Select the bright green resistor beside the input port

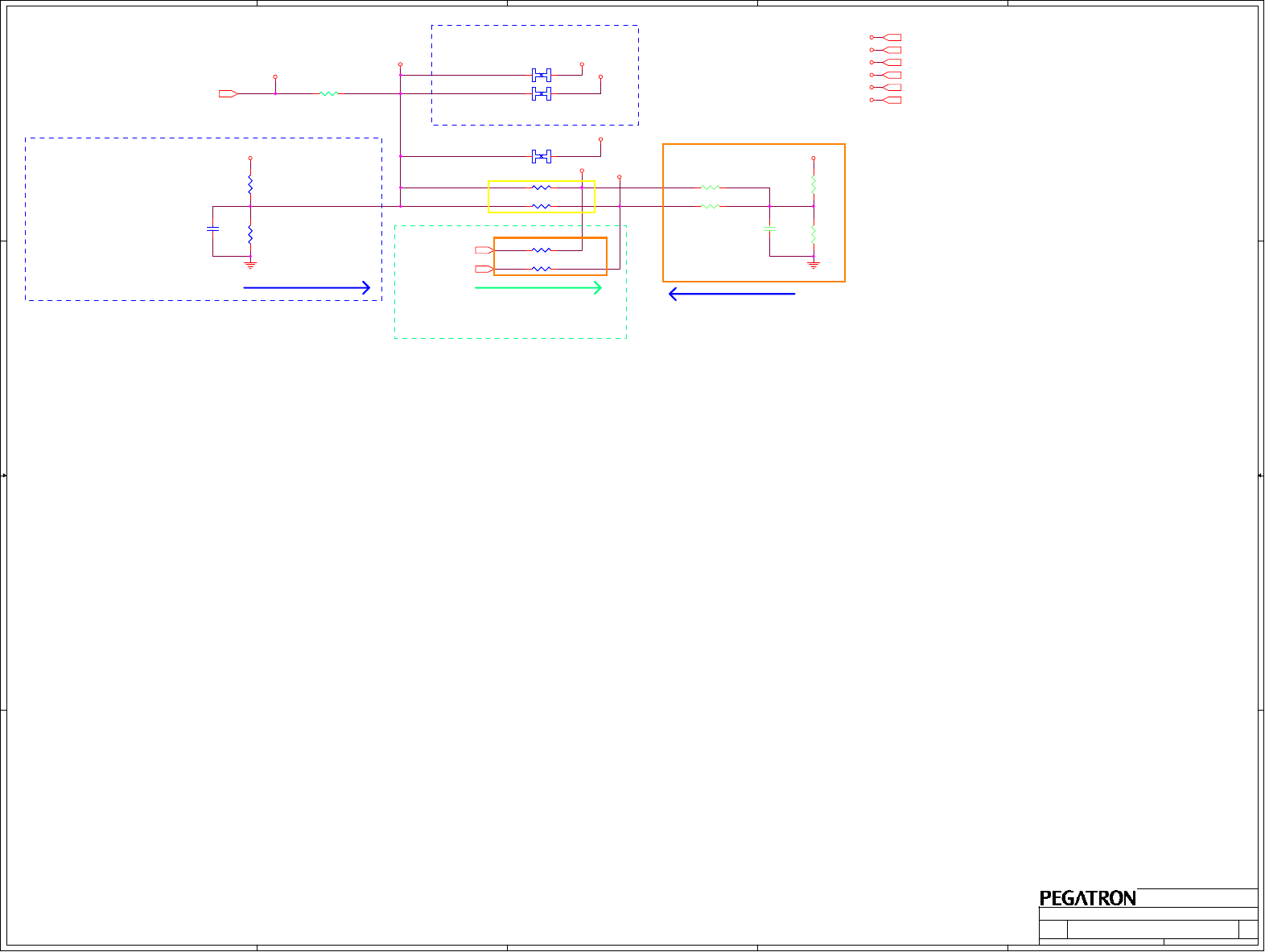pos(329,93)
